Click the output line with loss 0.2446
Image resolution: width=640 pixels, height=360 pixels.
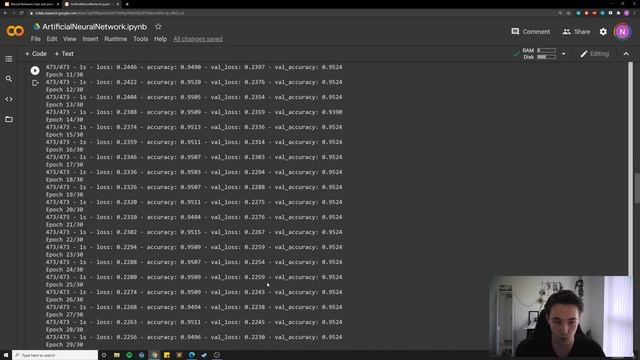194,67
